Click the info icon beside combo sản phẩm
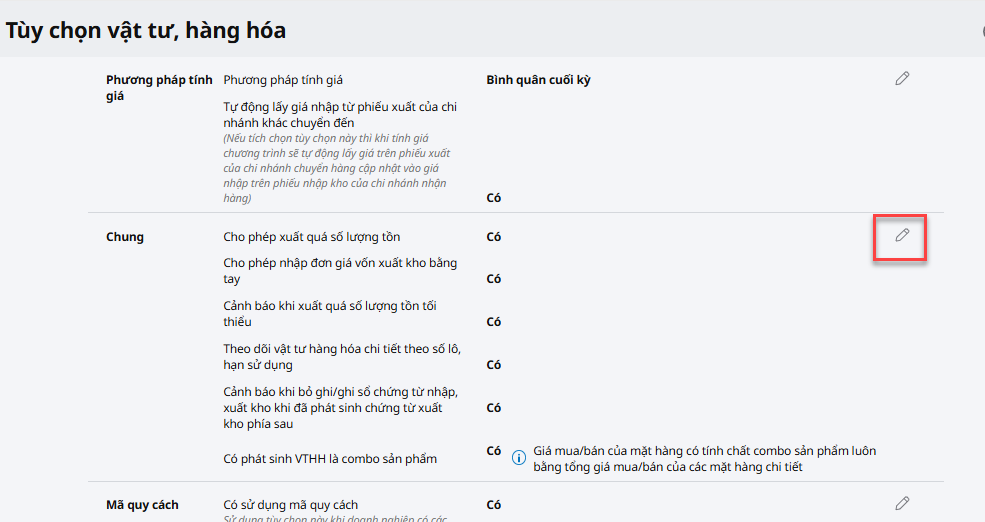Image resolution: width=985 pixels, height=522 pixels. coord(519,457)
